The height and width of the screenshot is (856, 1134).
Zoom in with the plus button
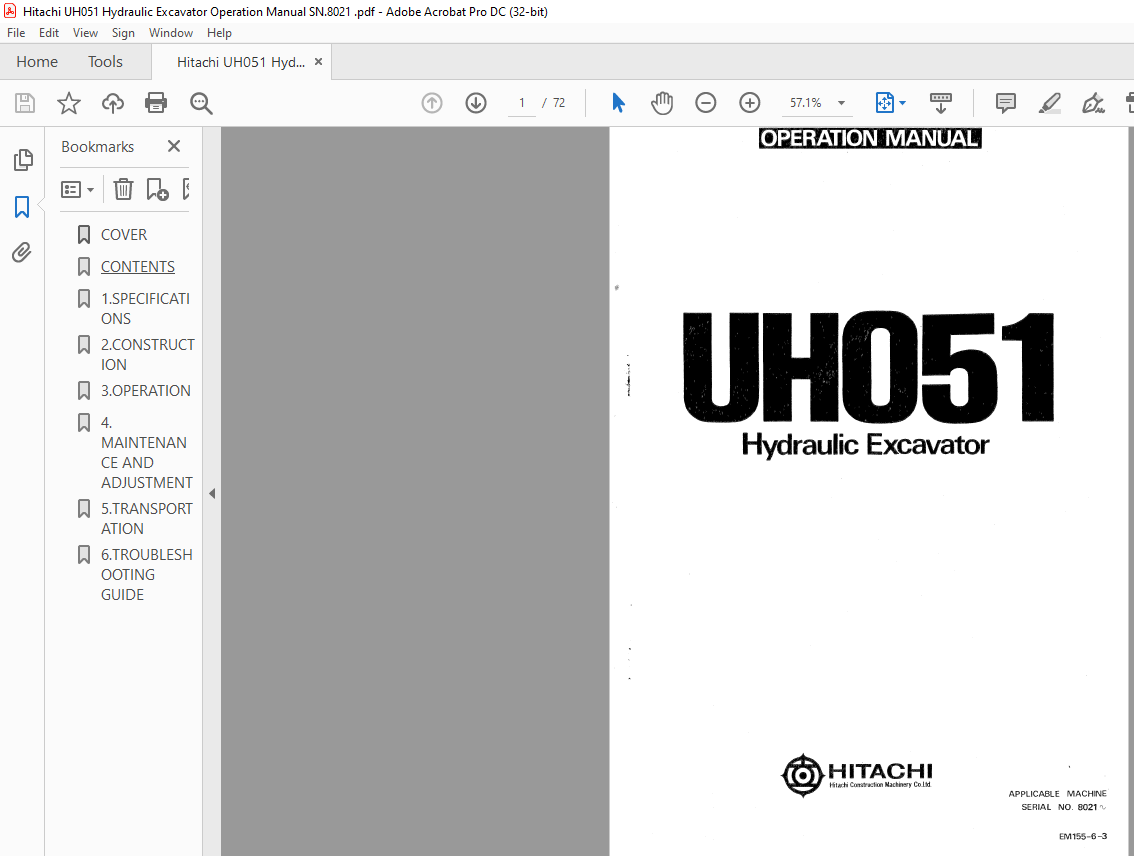pos(750,103)
